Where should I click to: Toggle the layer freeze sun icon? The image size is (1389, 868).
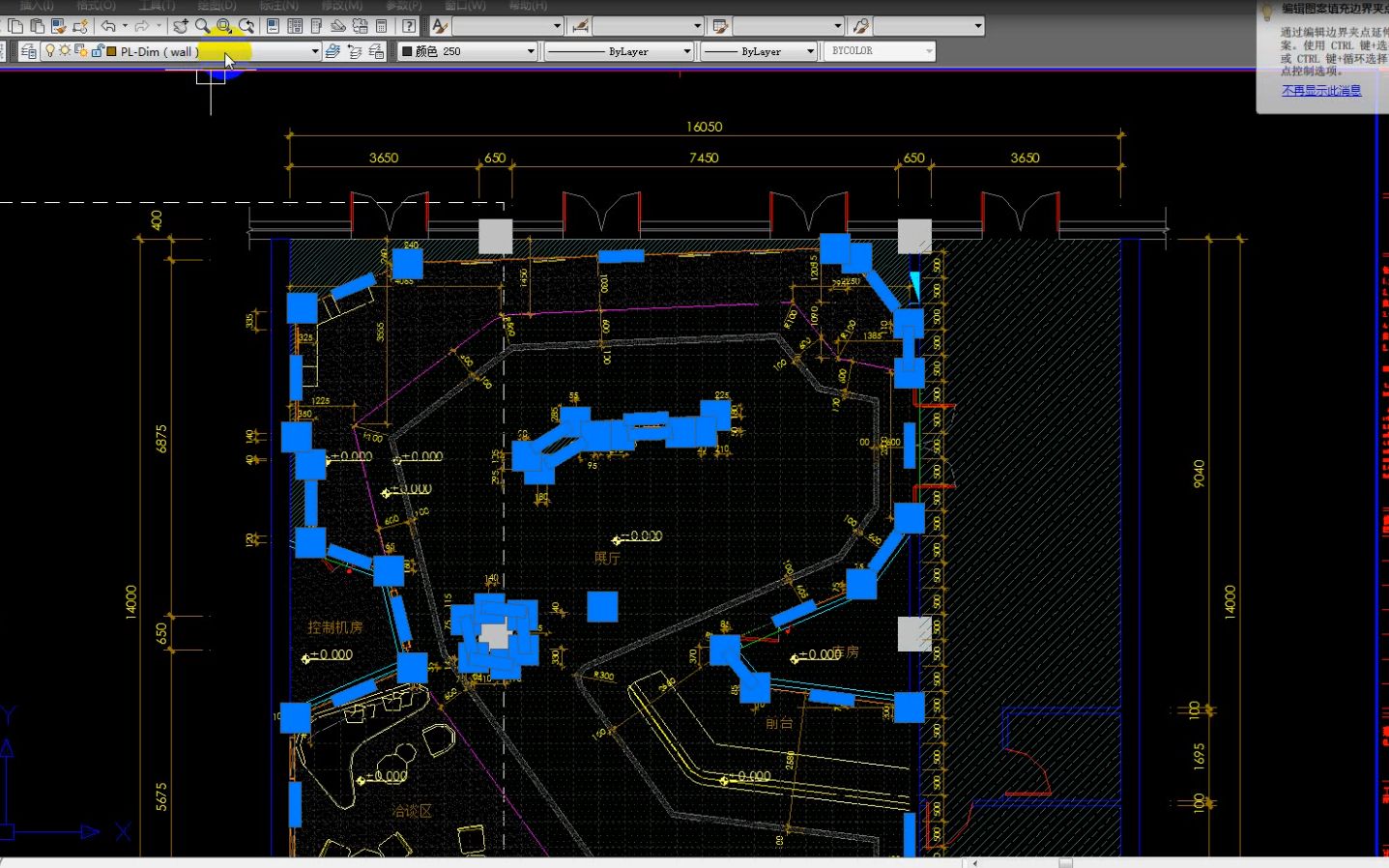(65, 51)
